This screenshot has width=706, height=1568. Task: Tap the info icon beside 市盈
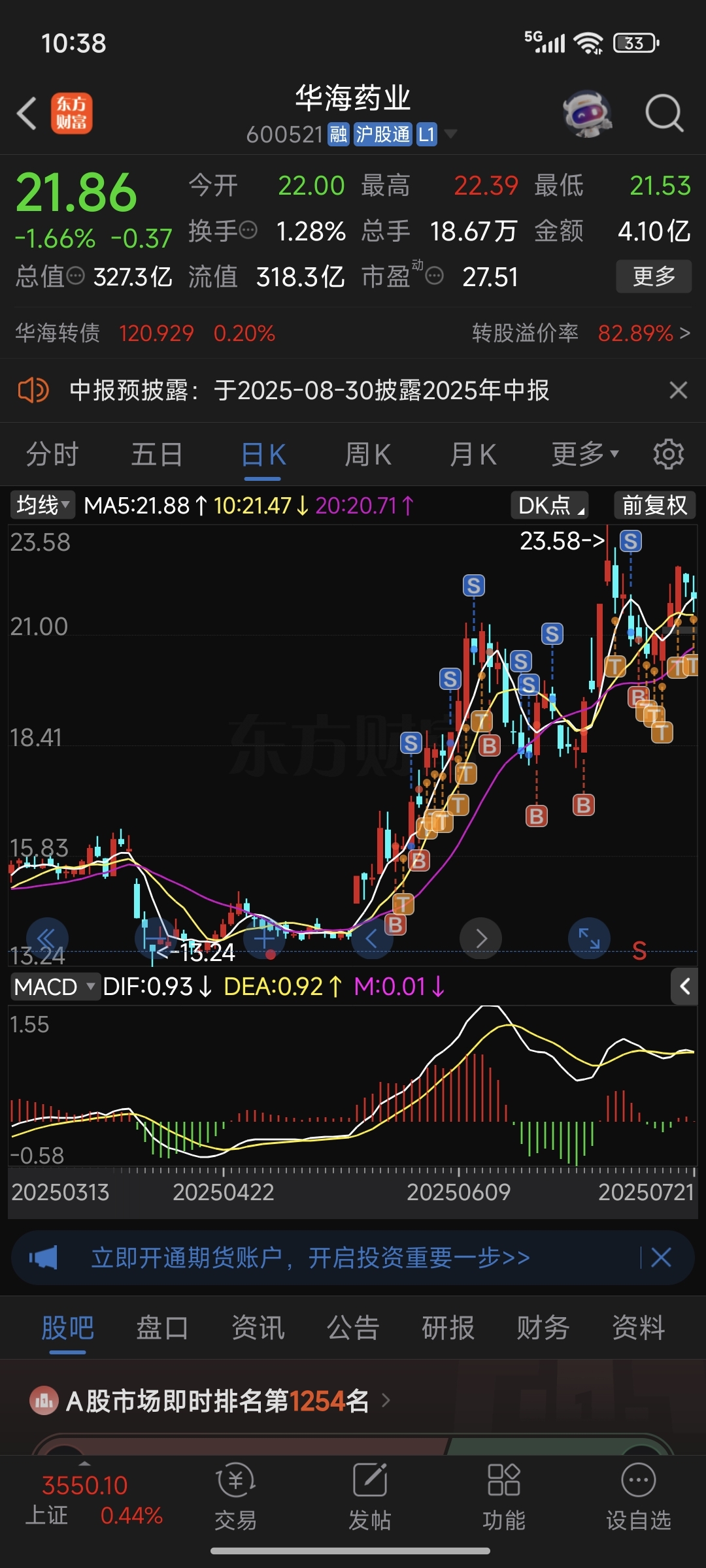[434, 276]
